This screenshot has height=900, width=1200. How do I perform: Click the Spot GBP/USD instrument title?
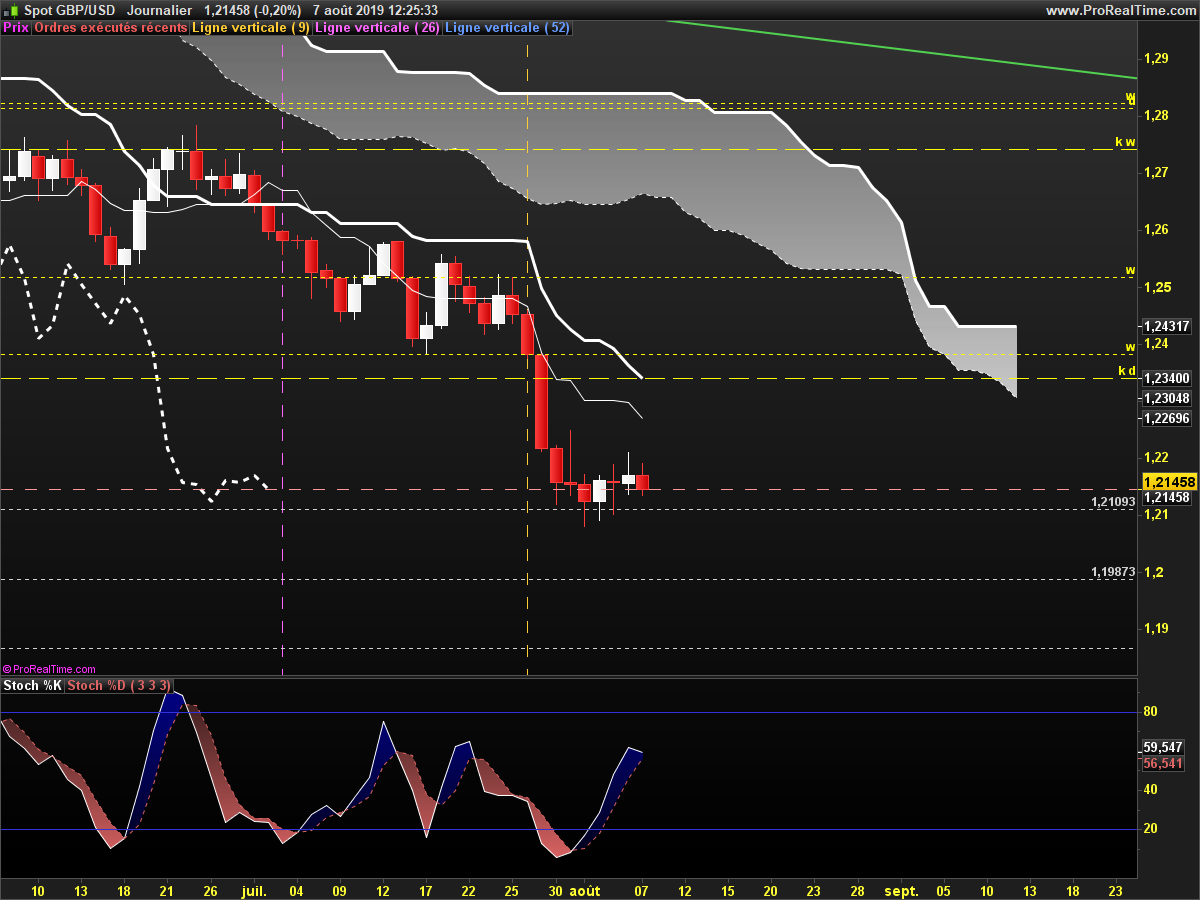point(71,9)
